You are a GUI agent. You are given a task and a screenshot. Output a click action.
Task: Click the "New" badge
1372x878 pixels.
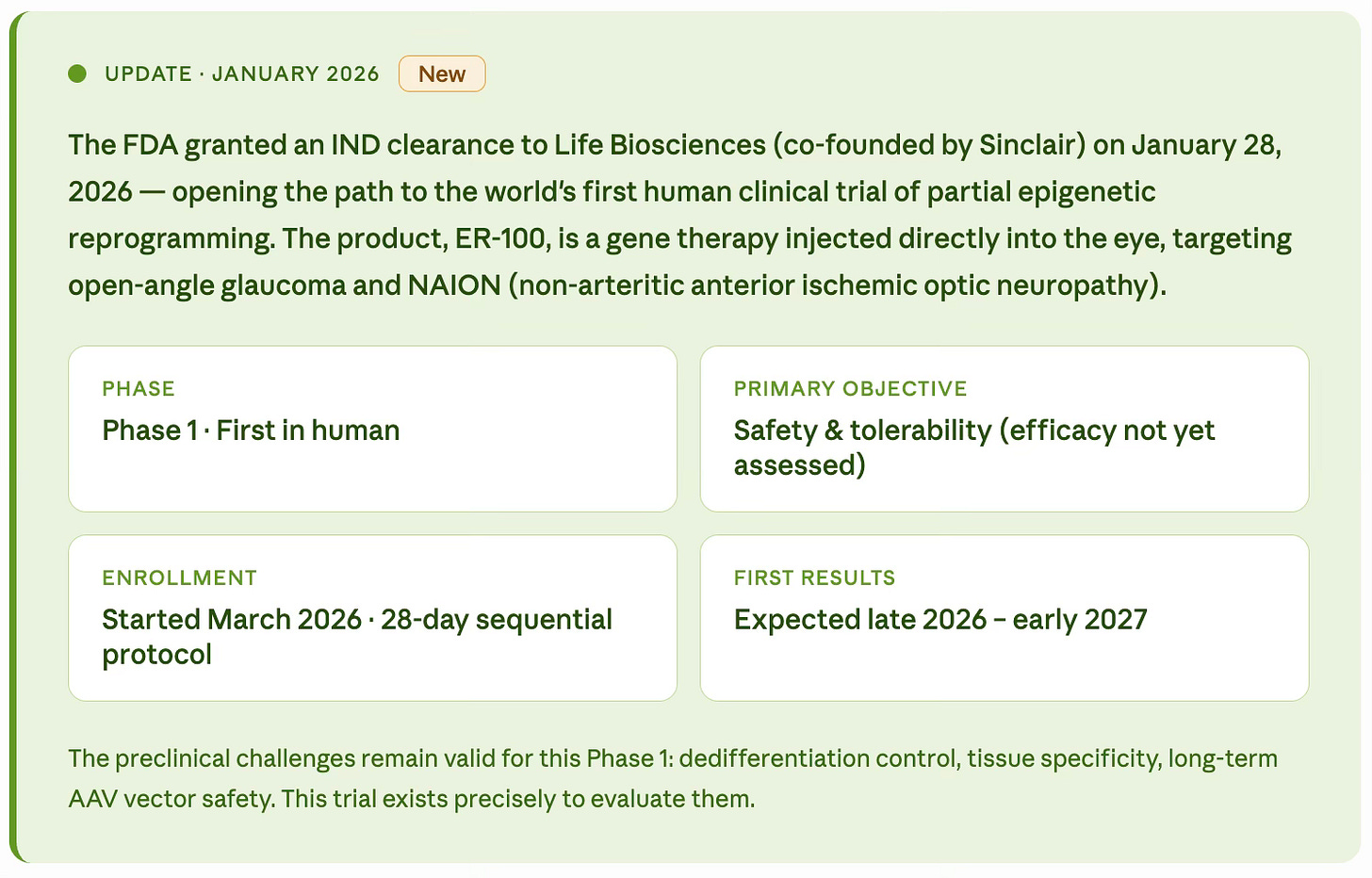(x=441, y=73)
